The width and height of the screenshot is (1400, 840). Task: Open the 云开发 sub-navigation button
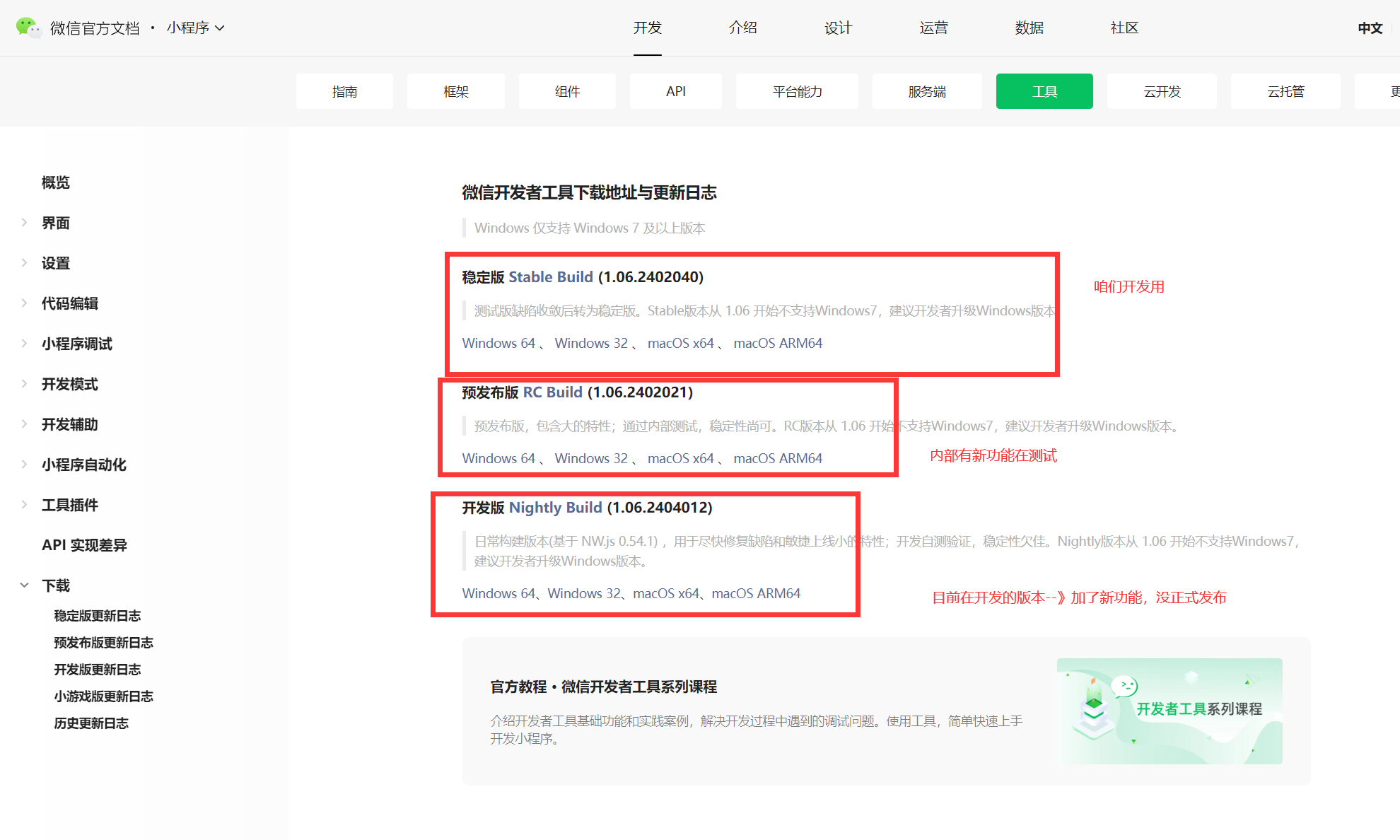pos(1162,91)
